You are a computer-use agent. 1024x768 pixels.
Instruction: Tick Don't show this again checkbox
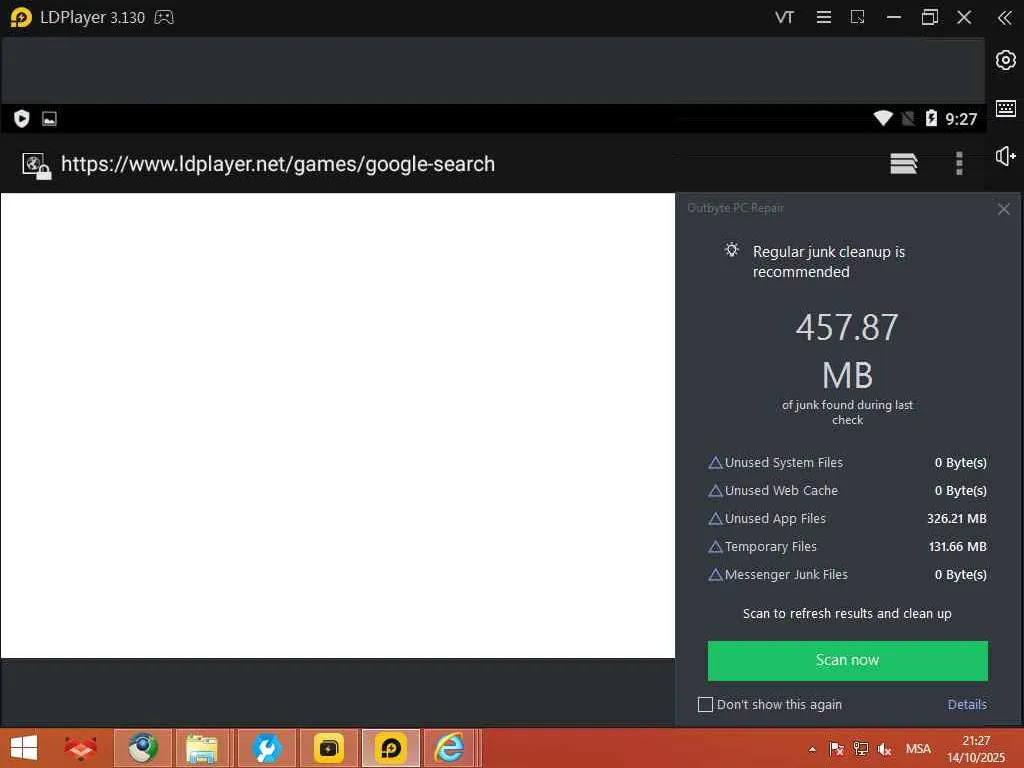click(x=705, y=704)
